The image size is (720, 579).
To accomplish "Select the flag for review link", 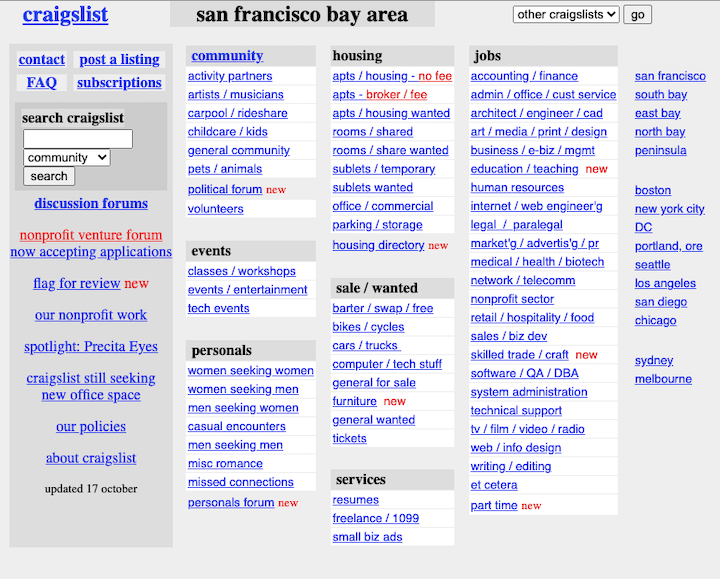I will click(77, 284).
